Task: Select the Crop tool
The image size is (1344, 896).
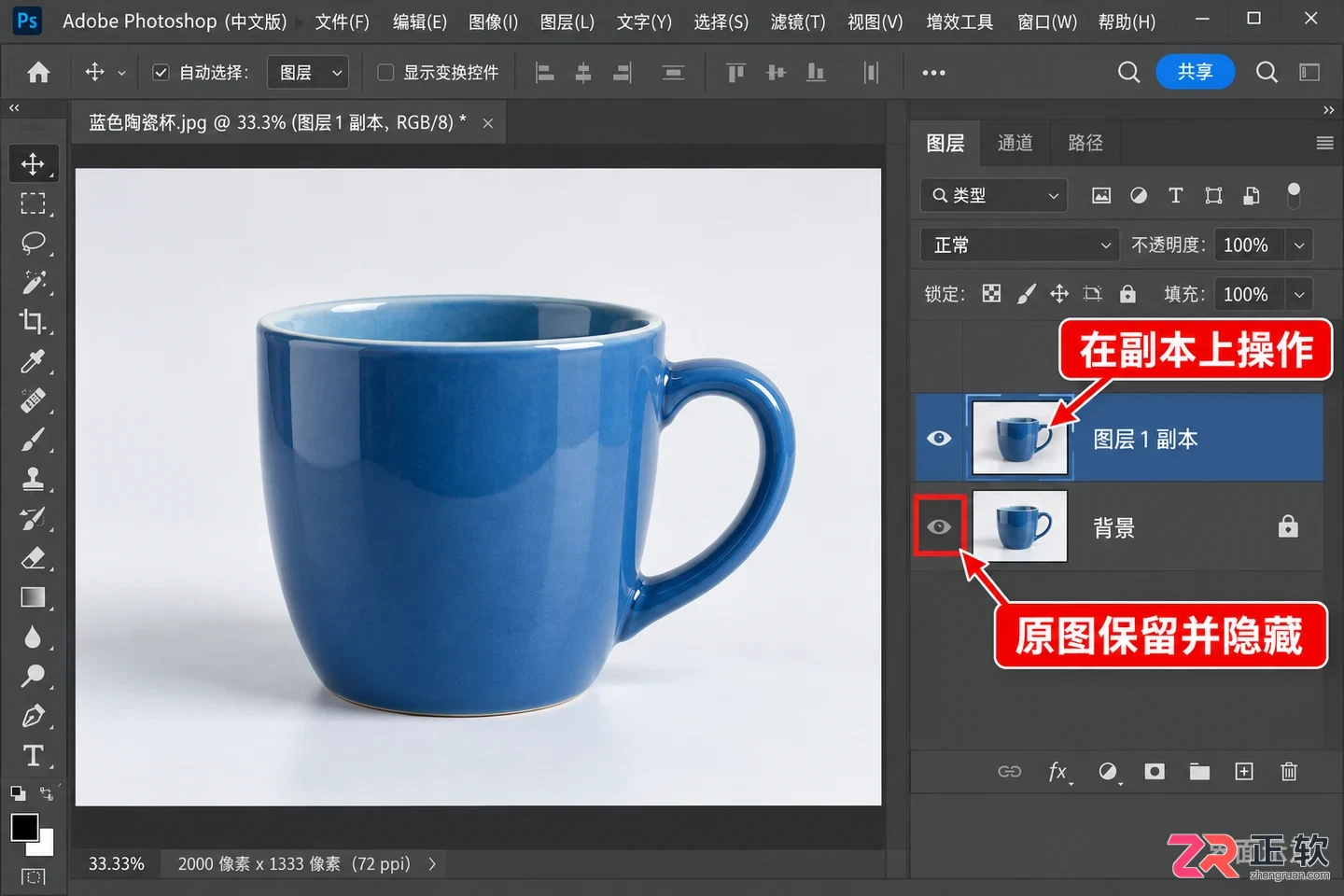Action: (33, 322)
